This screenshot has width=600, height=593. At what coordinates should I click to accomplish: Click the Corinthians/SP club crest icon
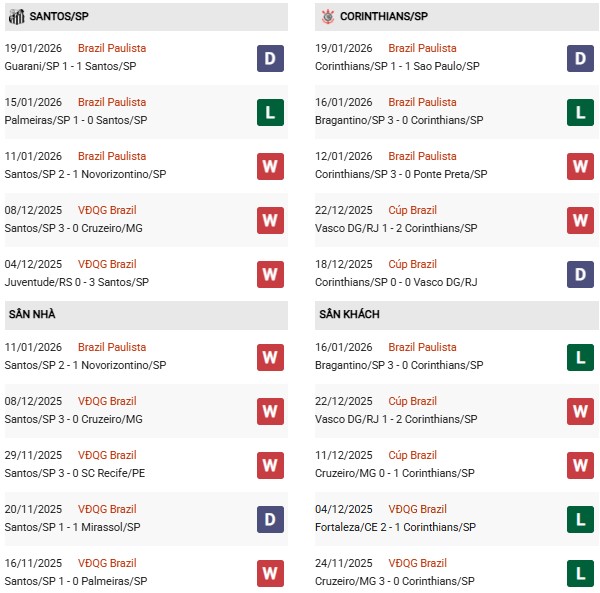pyautogui.click(x=328, y=16)
